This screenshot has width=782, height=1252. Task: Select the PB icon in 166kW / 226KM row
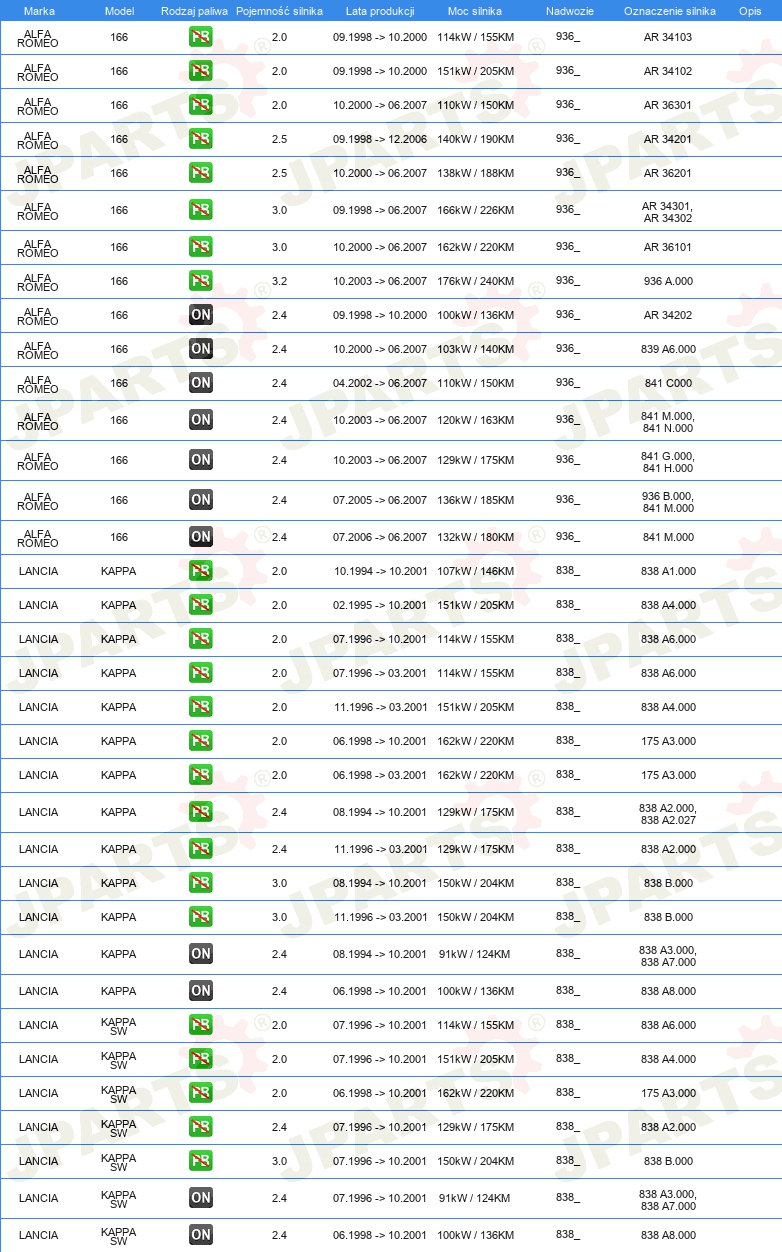(x=200, y=211)
